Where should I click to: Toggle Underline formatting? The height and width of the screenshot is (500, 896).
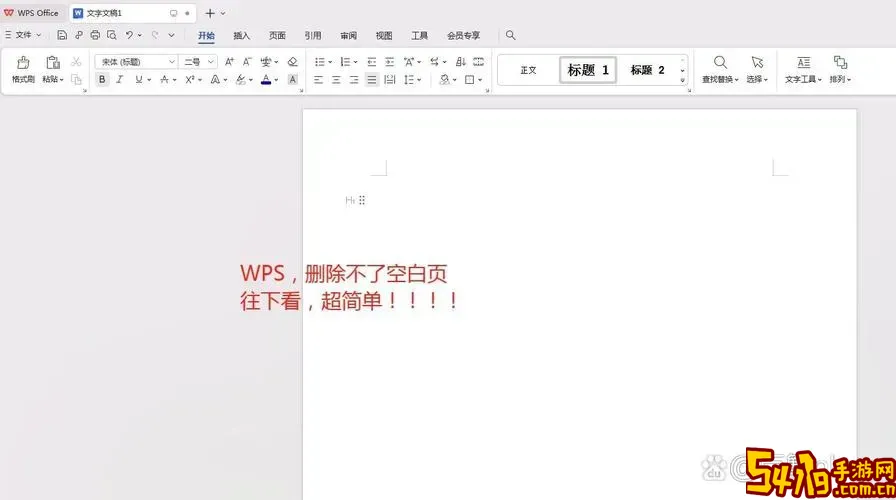(138, 80)
